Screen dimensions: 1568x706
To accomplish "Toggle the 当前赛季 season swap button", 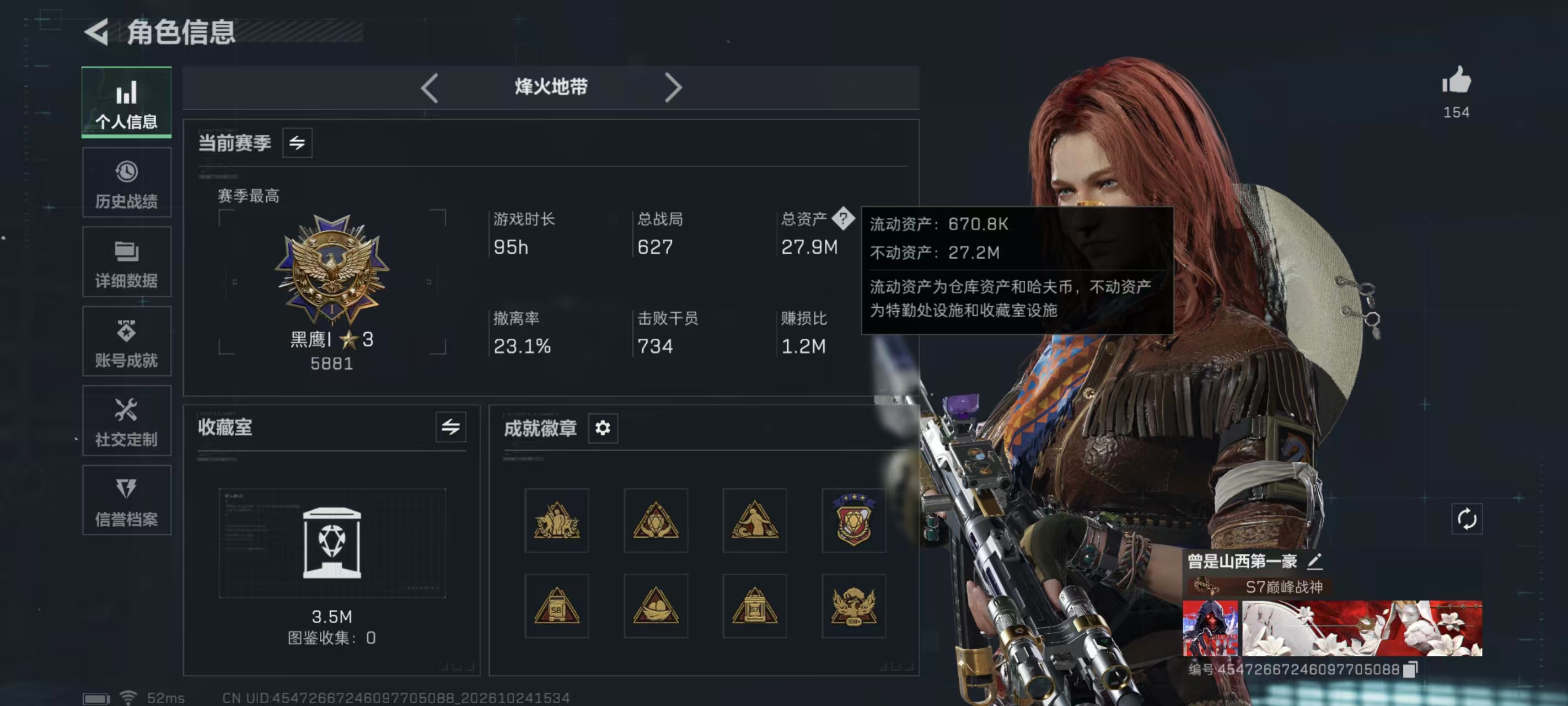I will 297,142.
